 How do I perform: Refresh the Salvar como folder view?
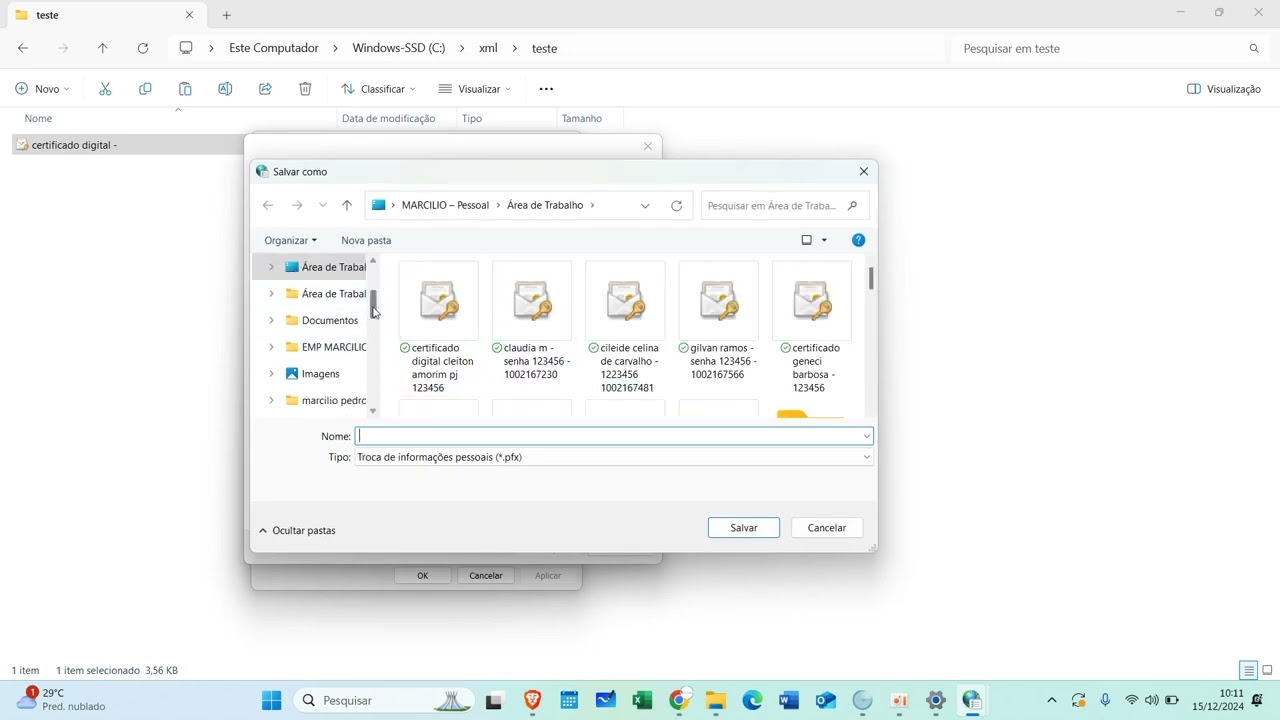[676, 206]
